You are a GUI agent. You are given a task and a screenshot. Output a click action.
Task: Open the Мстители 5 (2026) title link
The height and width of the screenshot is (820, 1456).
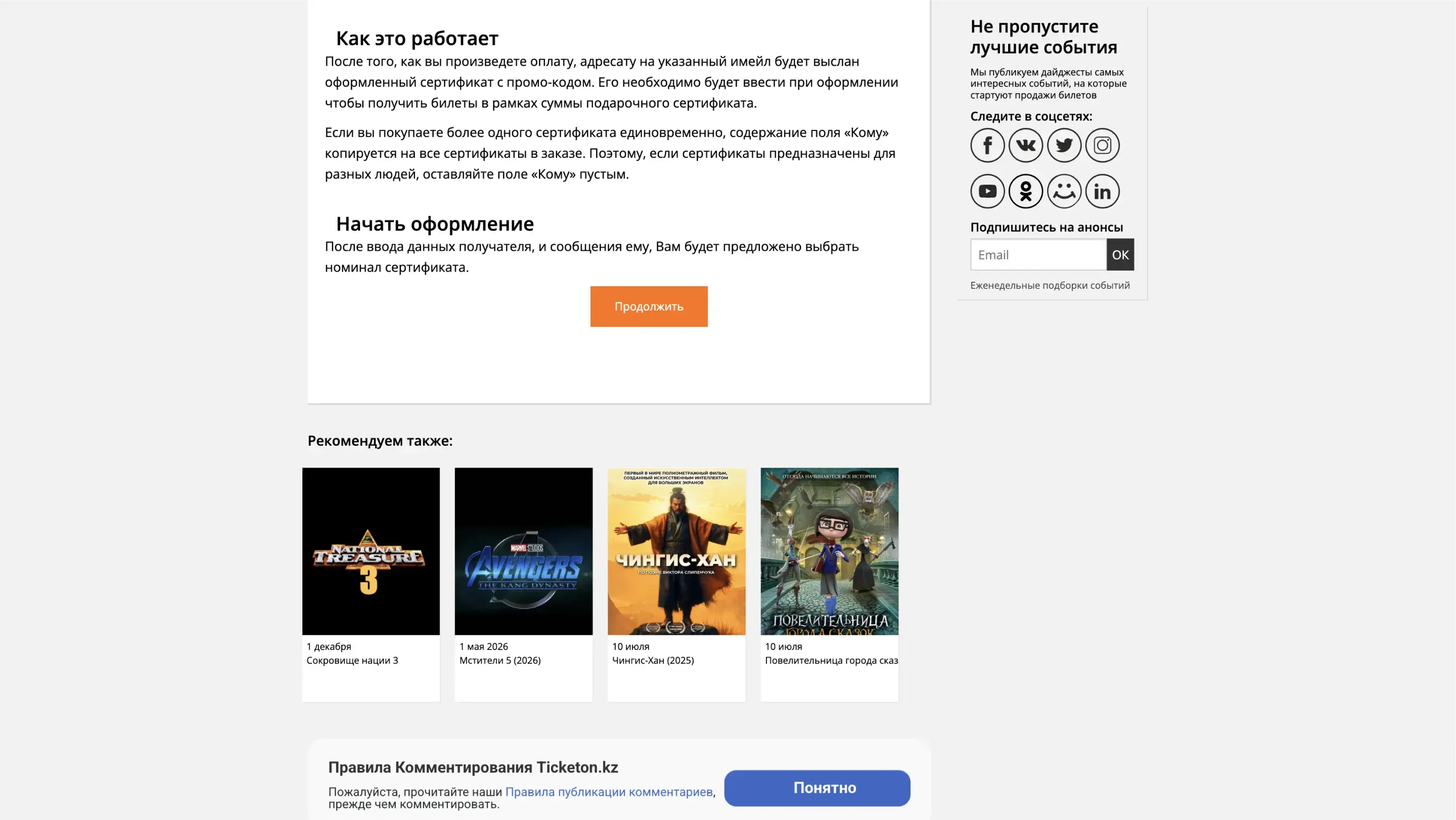tap(499, 661)
